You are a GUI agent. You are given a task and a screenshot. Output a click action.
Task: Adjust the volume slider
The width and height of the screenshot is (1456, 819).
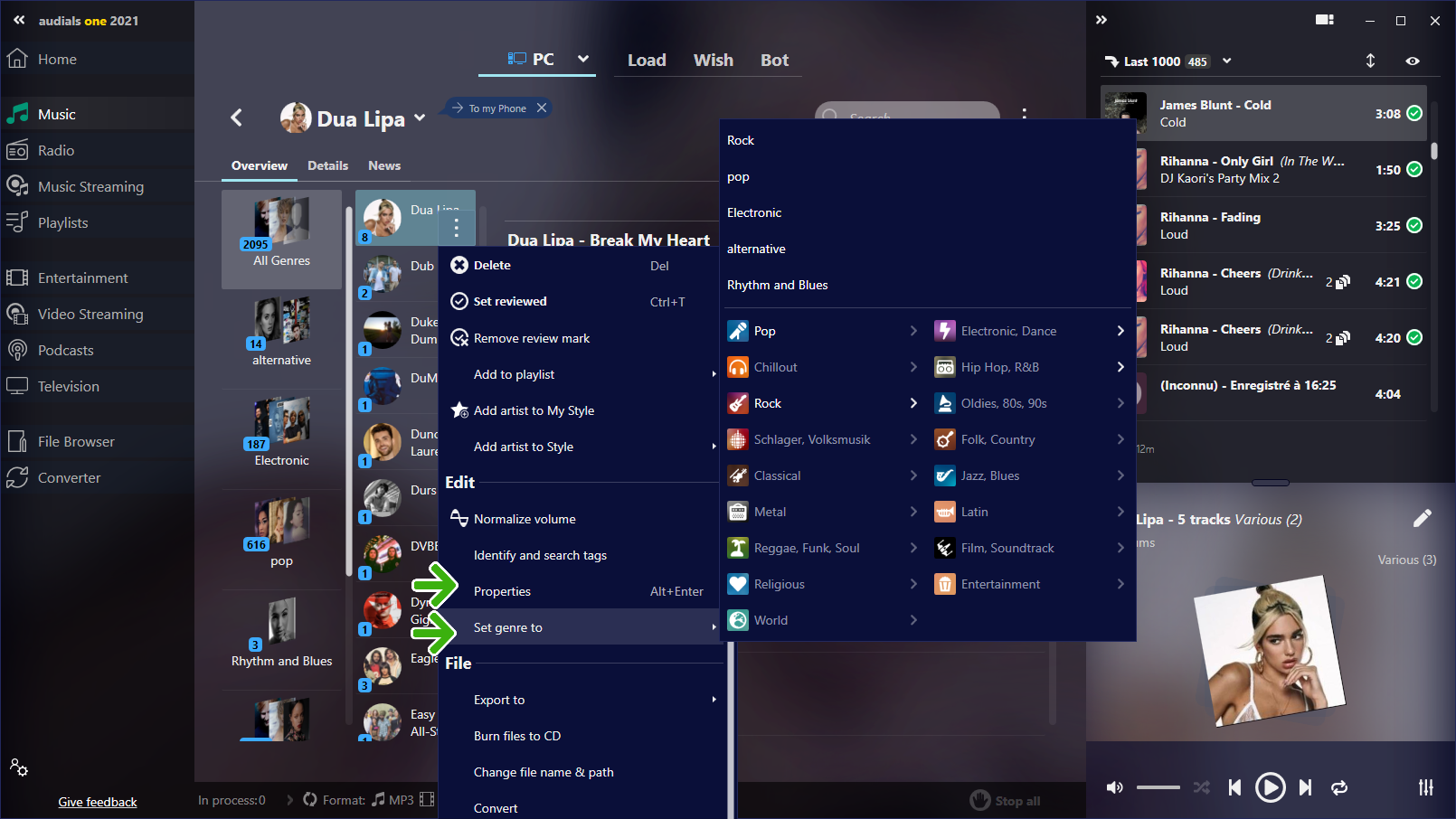pos(1158,787)
